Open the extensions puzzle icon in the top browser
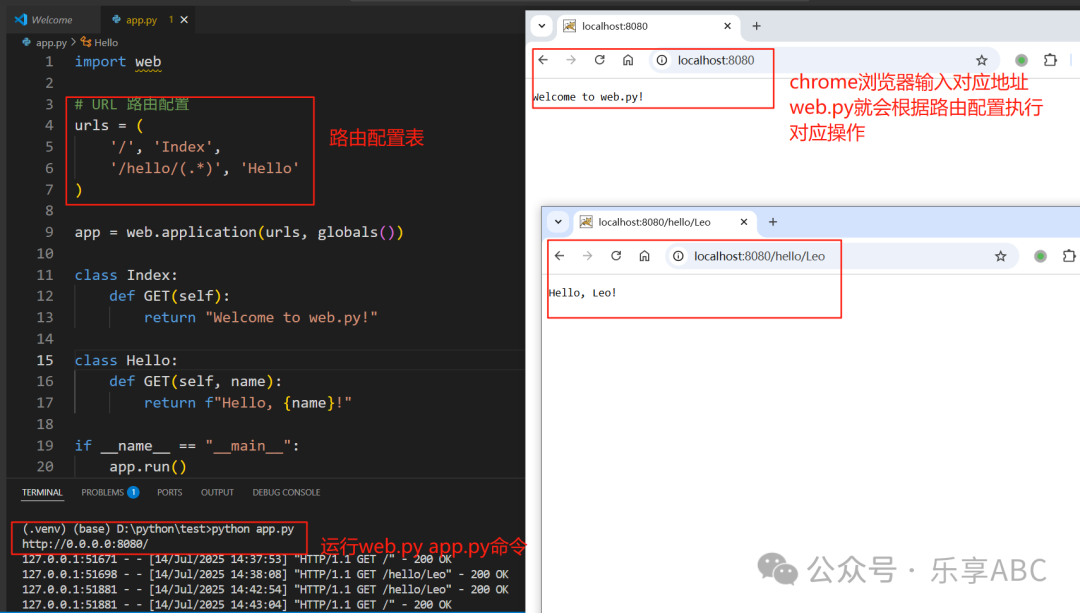This screenshot has height=613, width=1080. coord(1050,60)
